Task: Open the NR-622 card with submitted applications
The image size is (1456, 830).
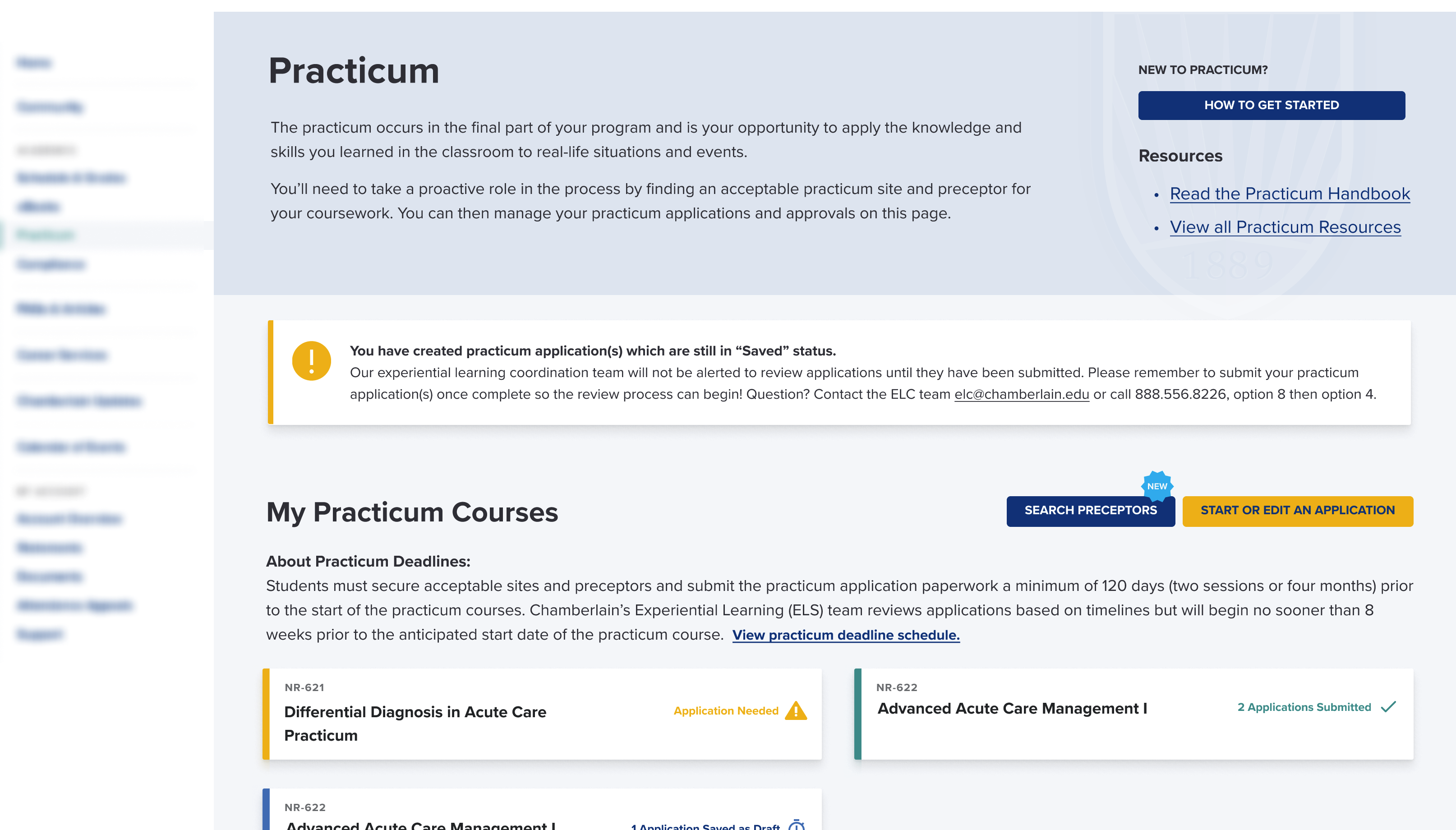Action: 1133,714
